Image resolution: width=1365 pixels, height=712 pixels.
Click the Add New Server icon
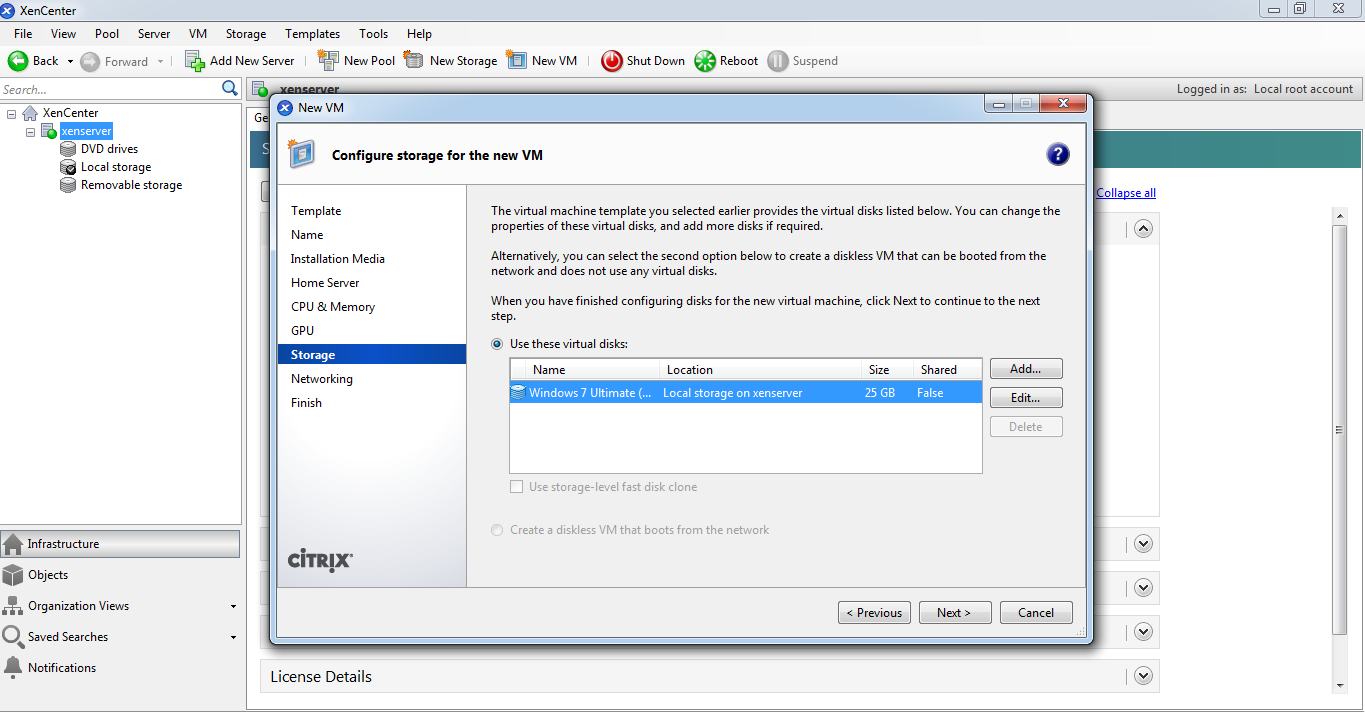(195, 61)
